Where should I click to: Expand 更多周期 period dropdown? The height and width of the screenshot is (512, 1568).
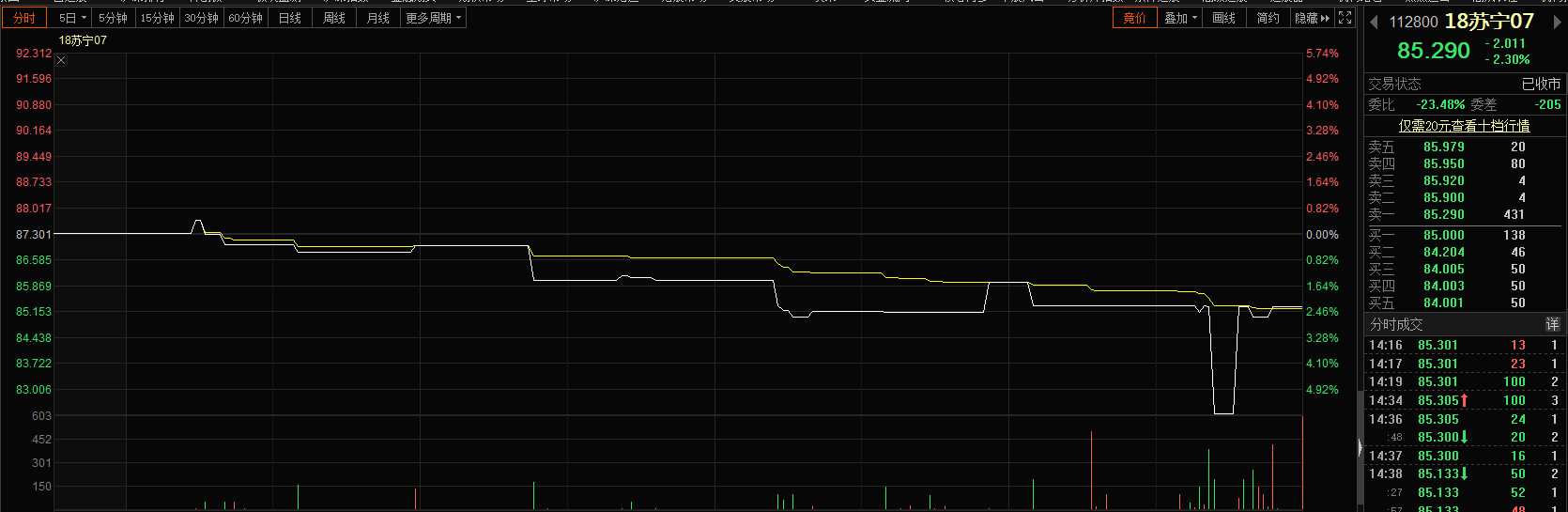[433, 18]
